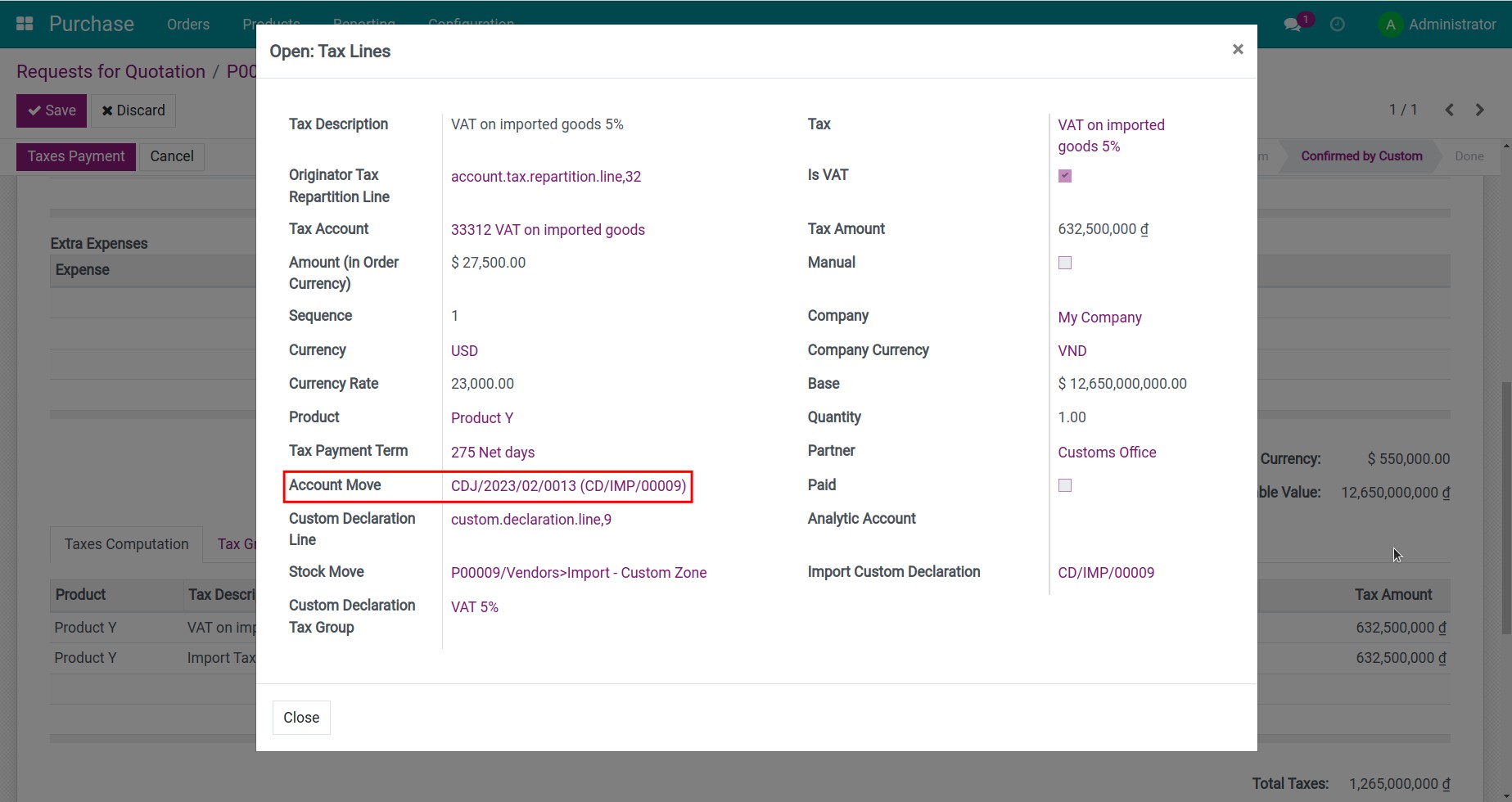Click the Product Y link

click(x=482, y=418)
